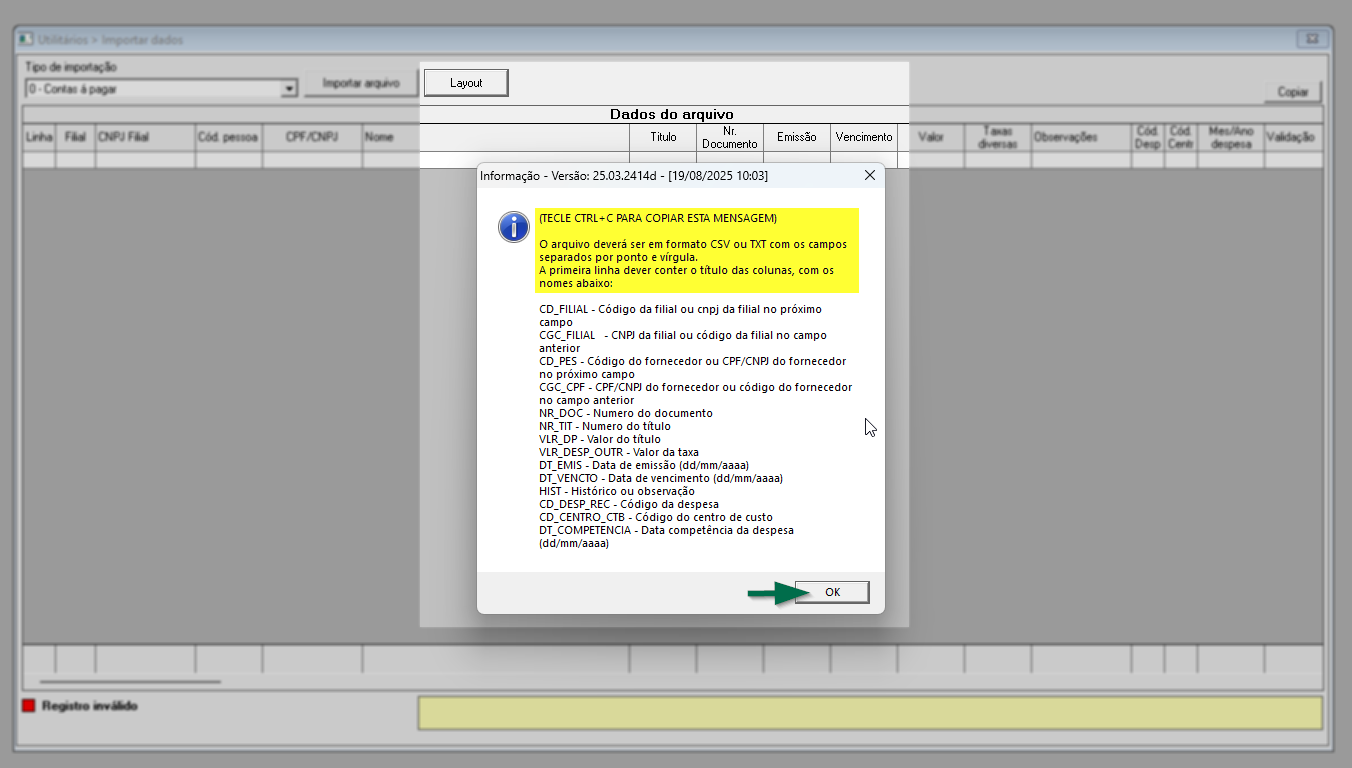Click the Cód. Centr column header
Viewport: 1352px width, 768px height.
coord(1181,137)
